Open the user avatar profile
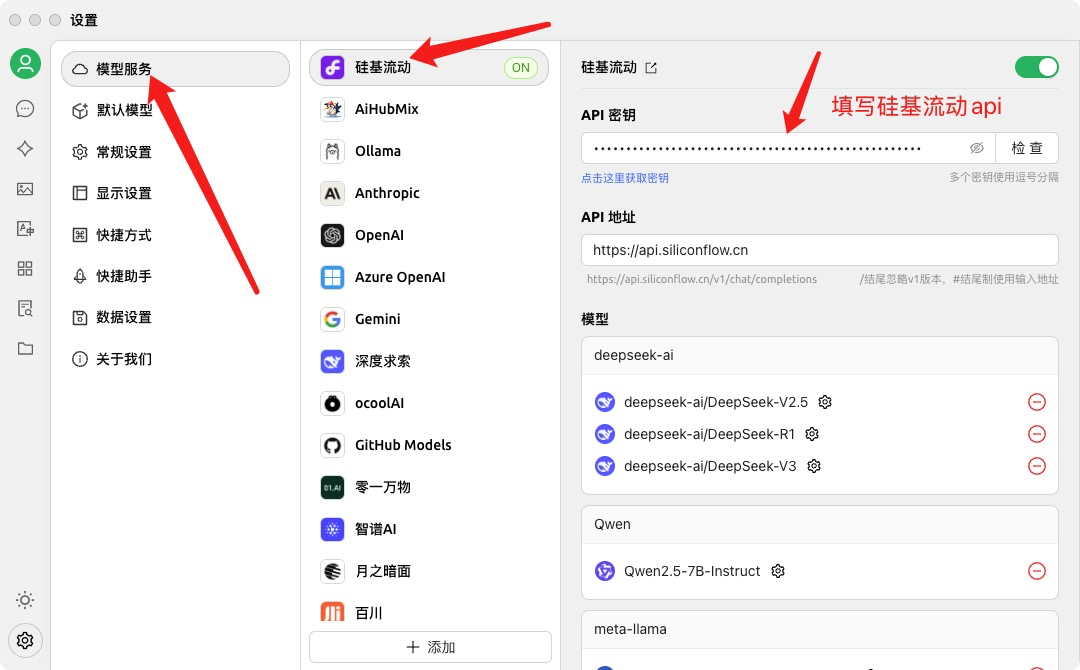 pyautogui.click(x=25, y=64)
